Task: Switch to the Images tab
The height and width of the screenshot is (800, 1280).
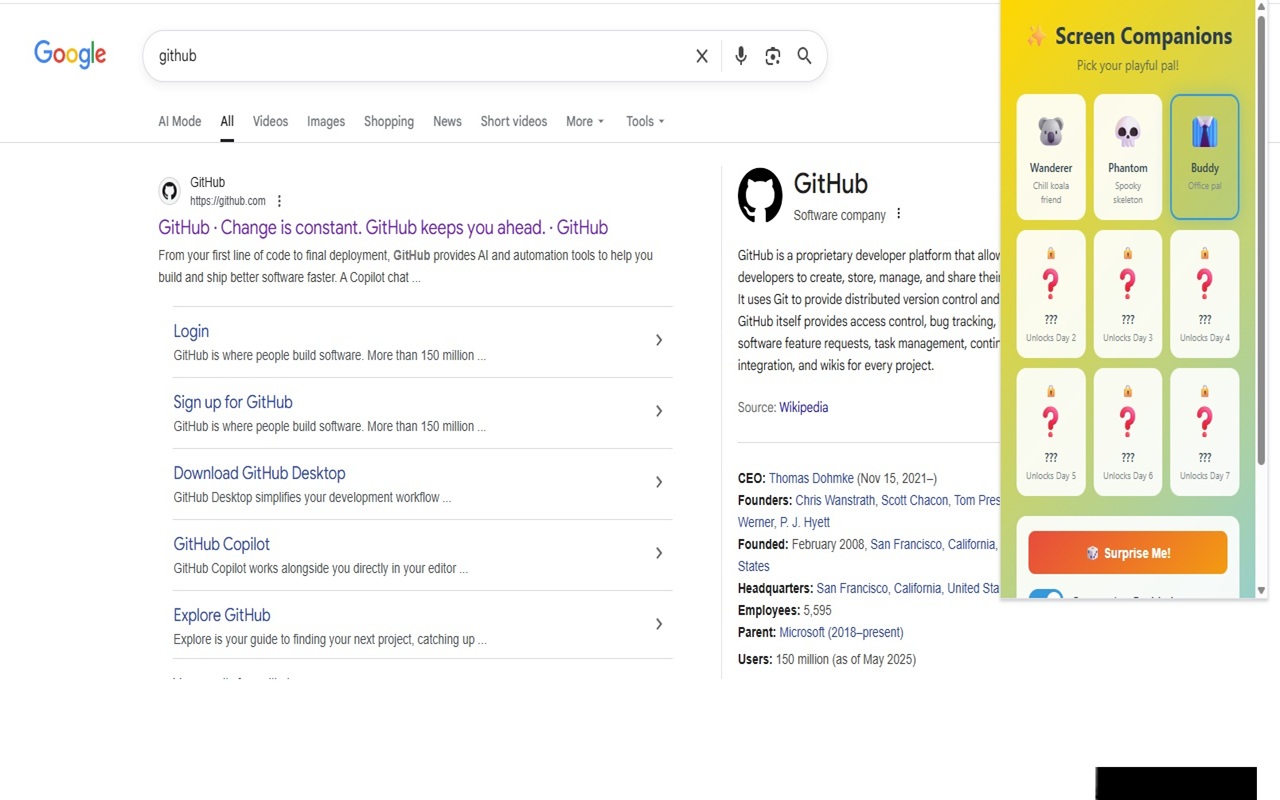Action: (x=326, y=121)
